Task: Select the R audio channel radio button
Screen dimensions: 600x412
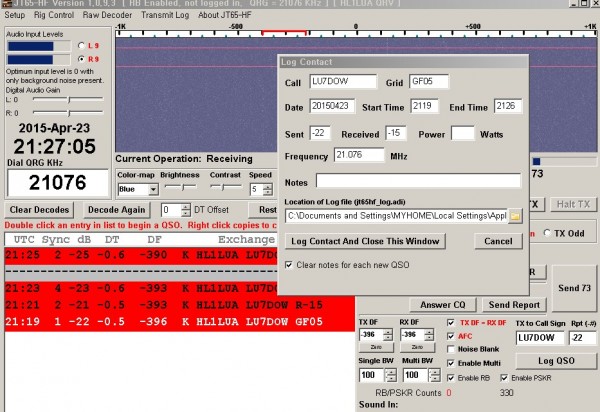Action: click(x=81, y=59)
